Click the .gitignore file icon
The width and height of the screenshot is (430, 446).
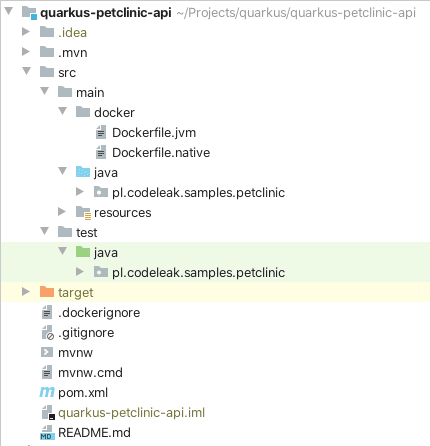click(47, 333)
